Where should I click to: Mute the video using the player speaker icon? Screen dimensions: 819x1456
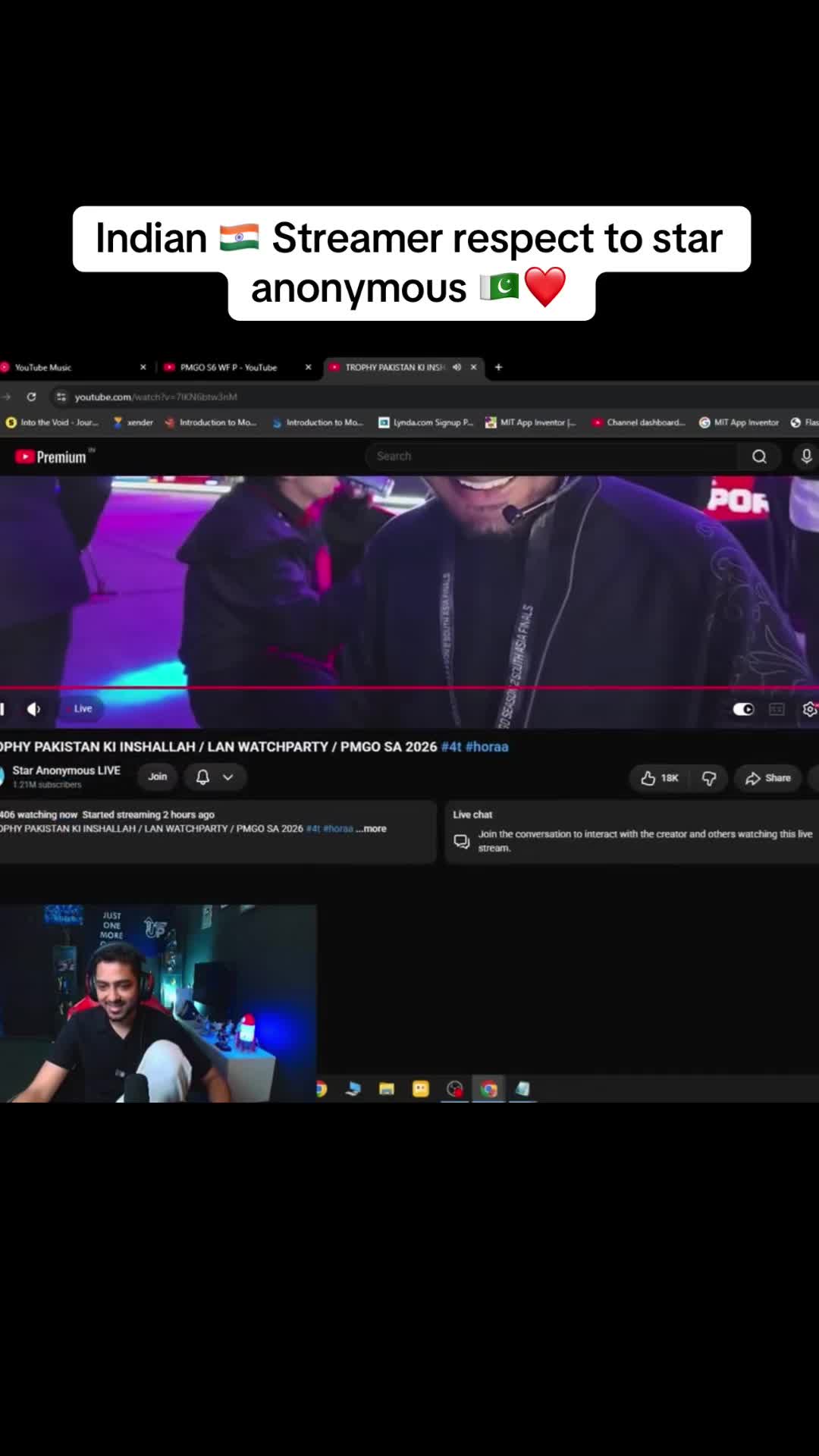(x=33, y=709)
